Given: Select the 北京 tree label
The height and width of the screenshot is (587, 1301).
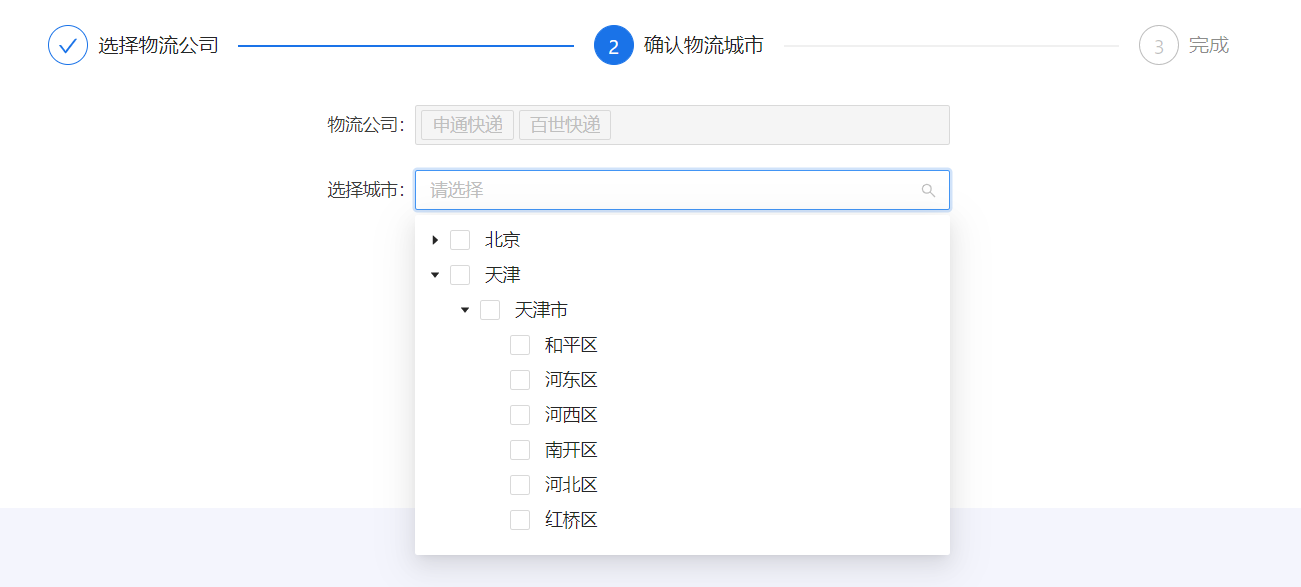Looking at the screenshot, I should point(502,240).
